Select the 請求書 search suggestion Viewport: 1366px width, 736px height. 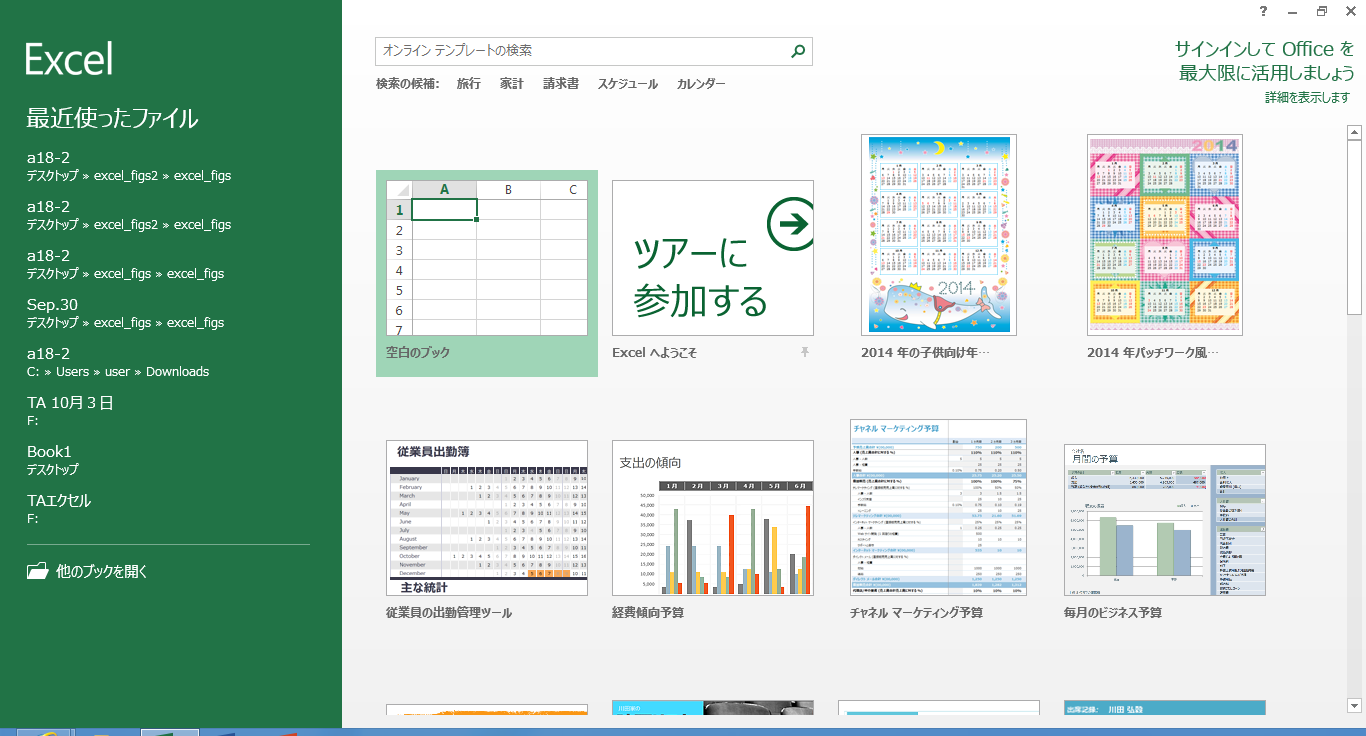[561, 84]
